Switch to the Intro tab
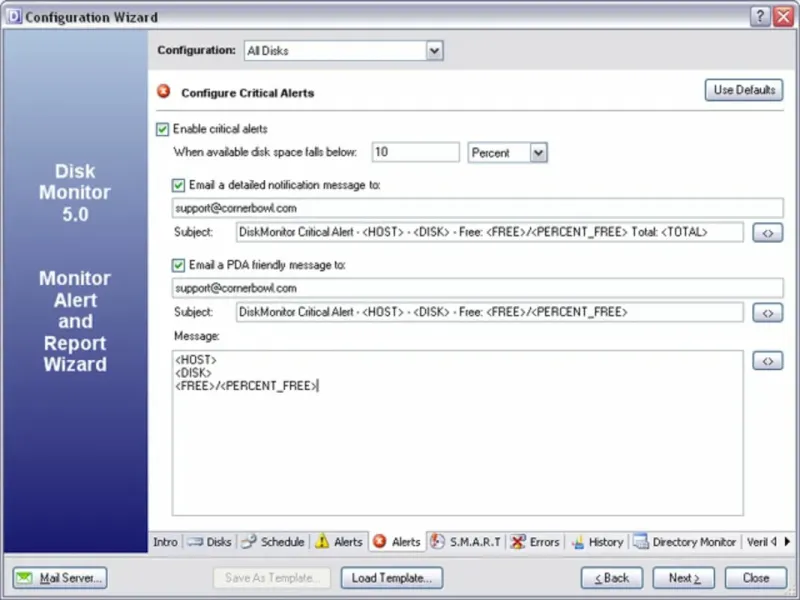Viewport: 800px width, 600px height. pos(165,542)
